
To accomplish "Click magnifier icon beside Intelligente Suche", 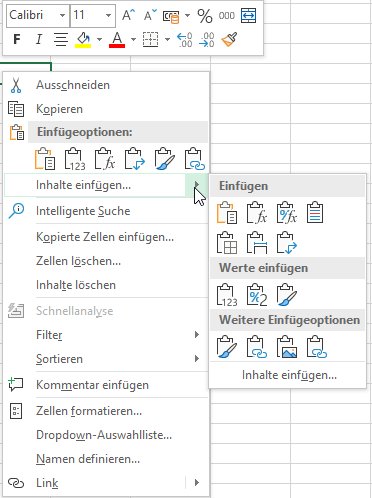I will click(16, 211).
